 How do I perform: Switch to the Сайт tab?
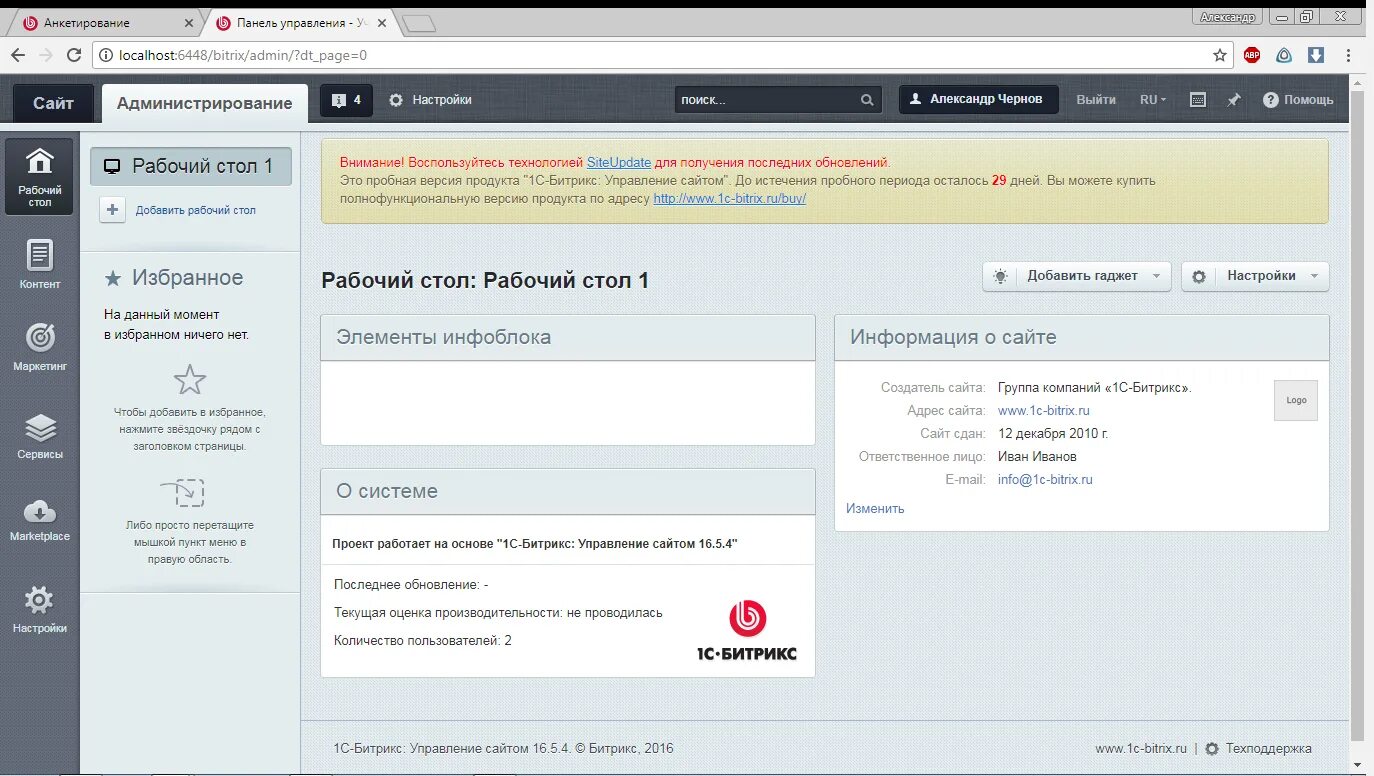pyautogui.click(x=53, y=103)
